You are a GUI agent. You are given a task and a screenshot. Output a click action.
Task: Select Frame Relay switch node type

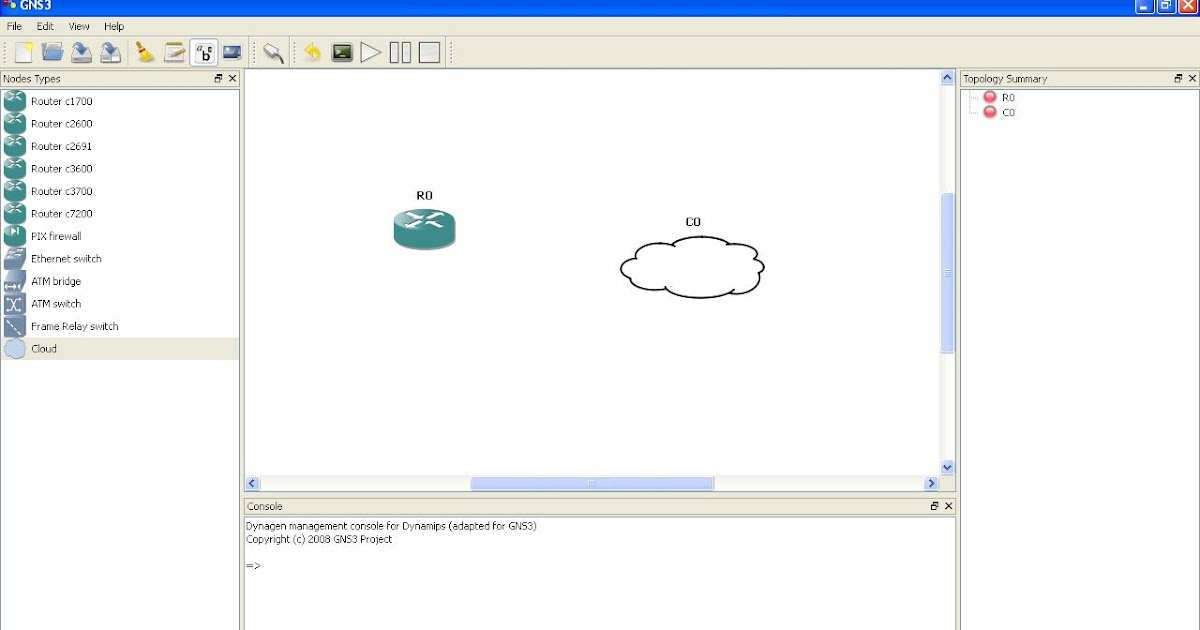pyautogui.click(x=120, y=326)
